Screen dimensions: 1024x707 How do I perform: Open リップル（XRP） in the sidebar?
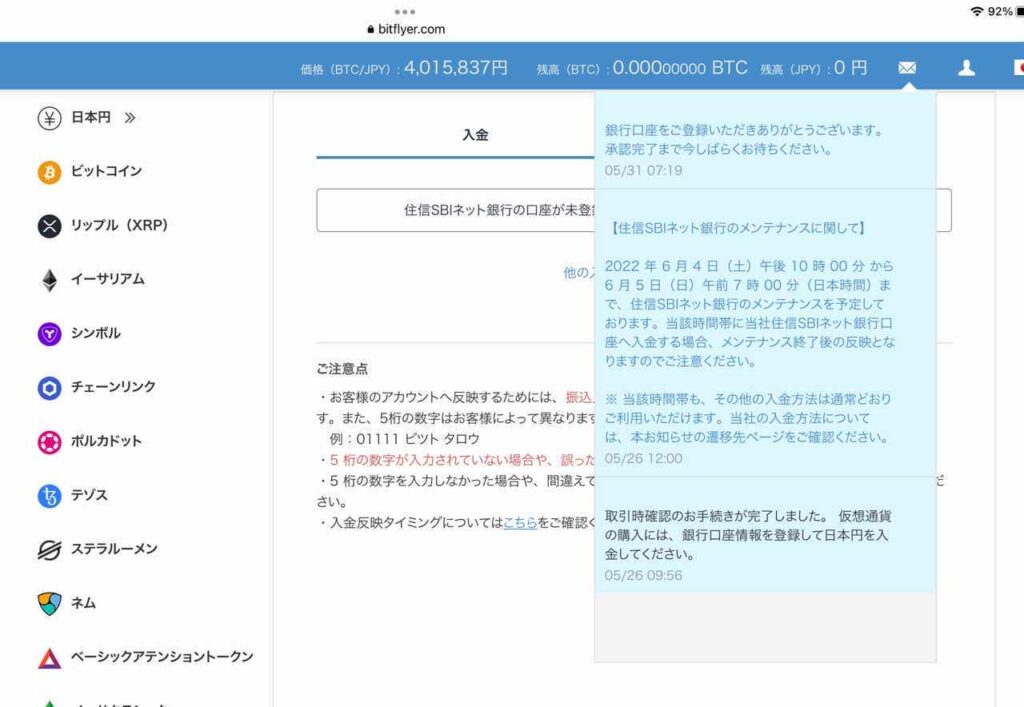point(119,225)
